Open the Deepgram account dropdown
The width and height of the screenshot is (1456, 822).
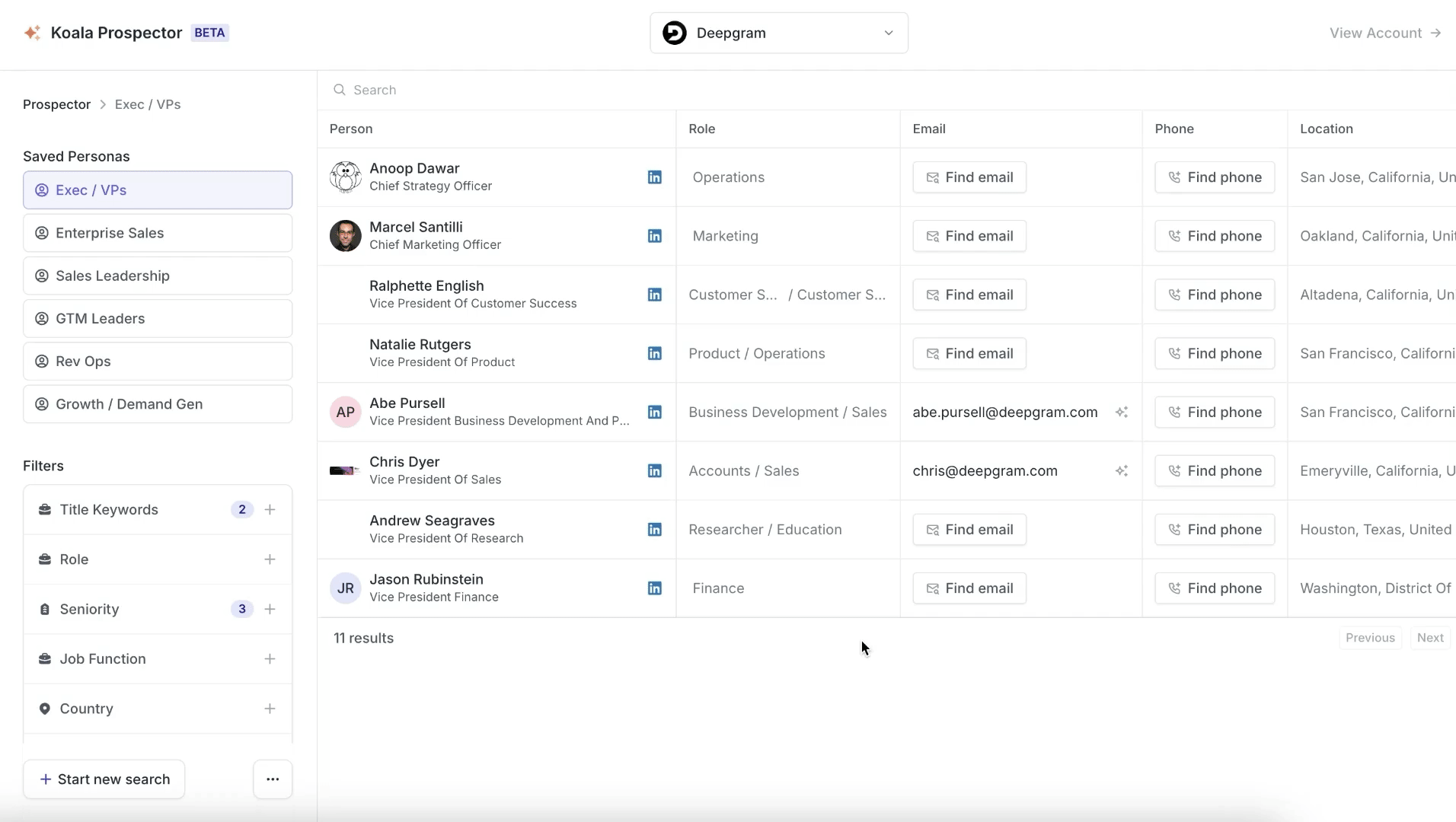click(x=778, y=33)
